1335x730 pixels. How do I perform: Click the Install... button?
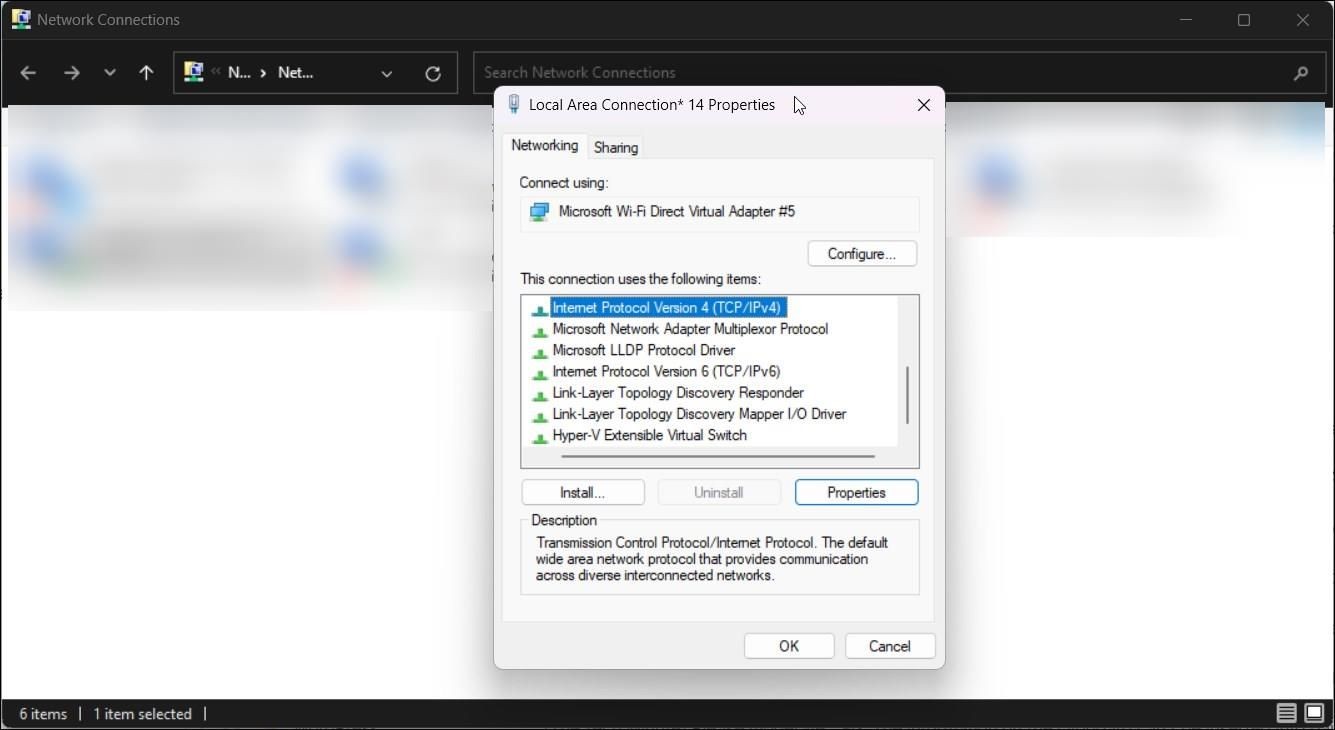pos(583,492)
